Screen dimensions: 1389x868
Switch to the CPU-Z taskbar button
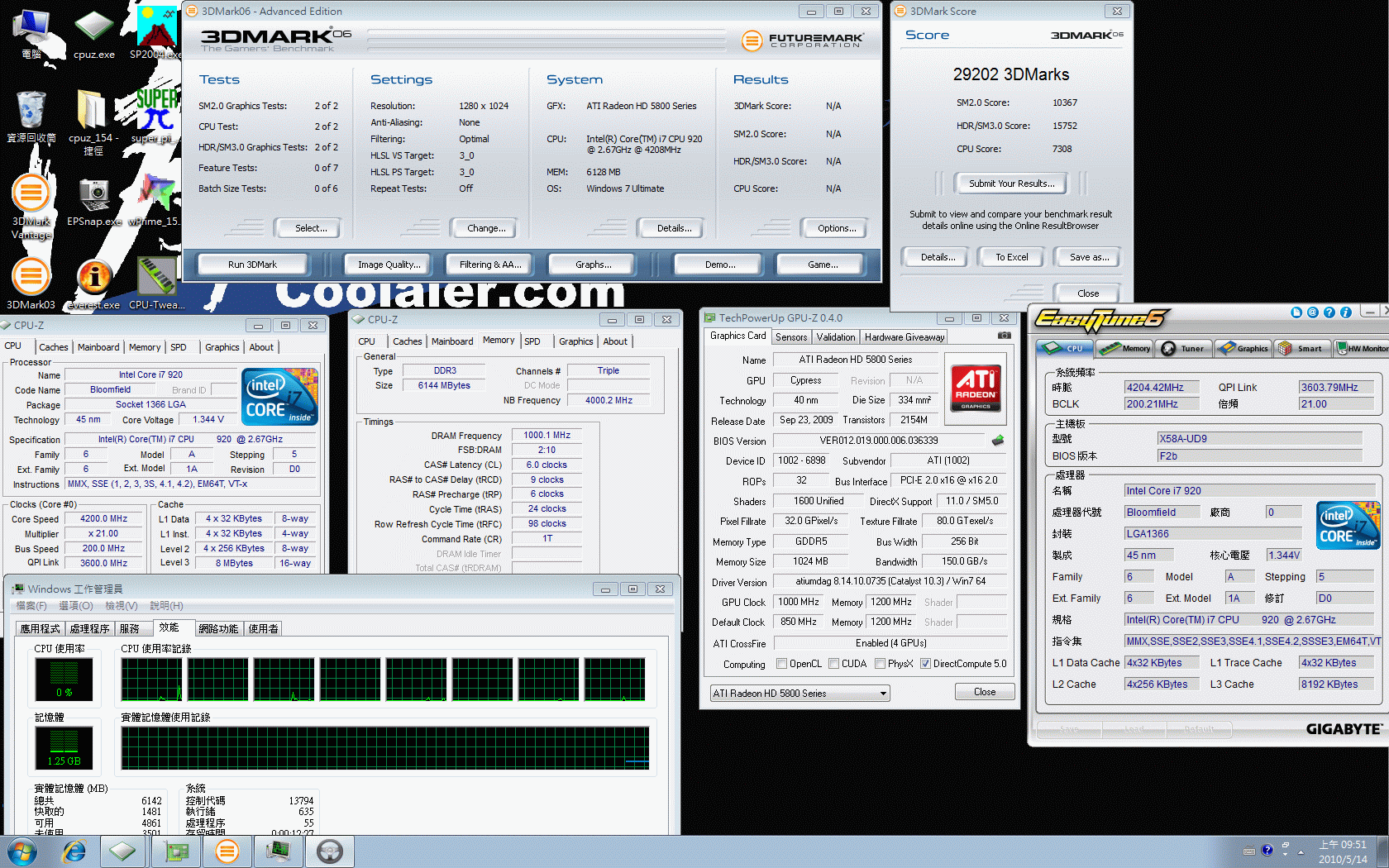[x=122, y=851]
